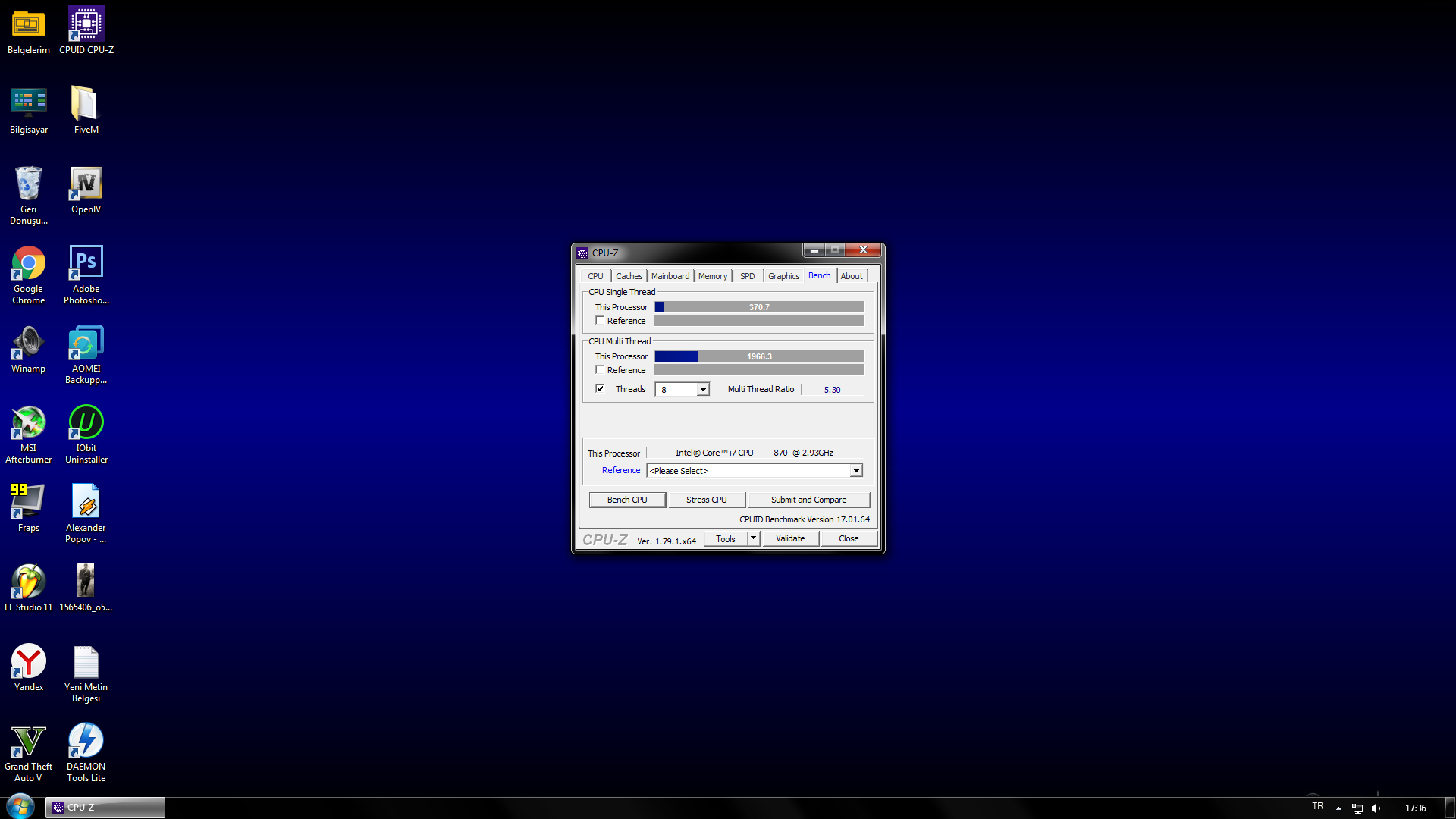Click the Show desktop strip
Image resolution: width=1456 pixels, height=819 pixels.
(1451, 808)
